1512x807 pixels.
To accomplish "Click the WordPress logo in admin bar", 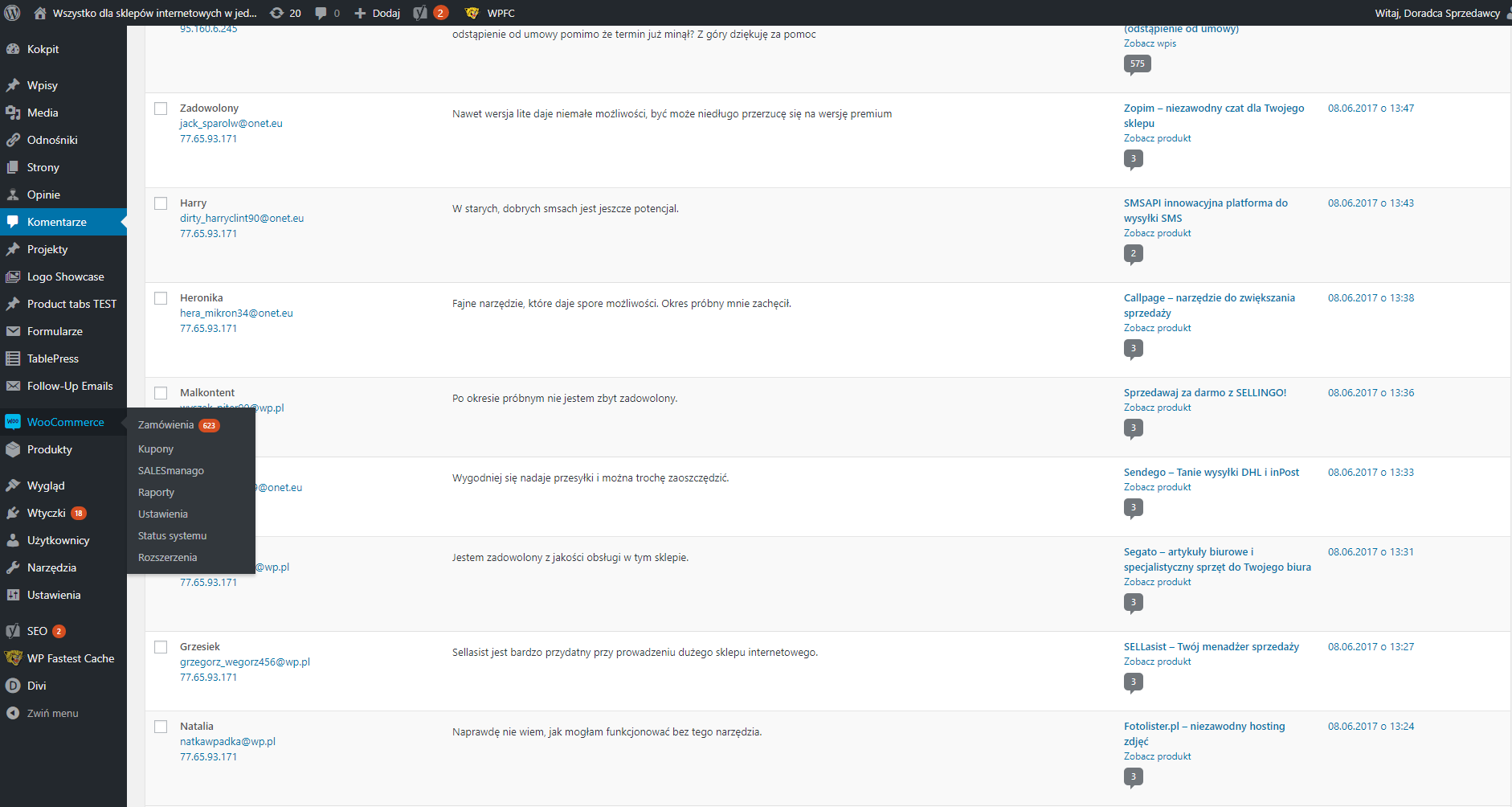I will (x=13, y=13).
